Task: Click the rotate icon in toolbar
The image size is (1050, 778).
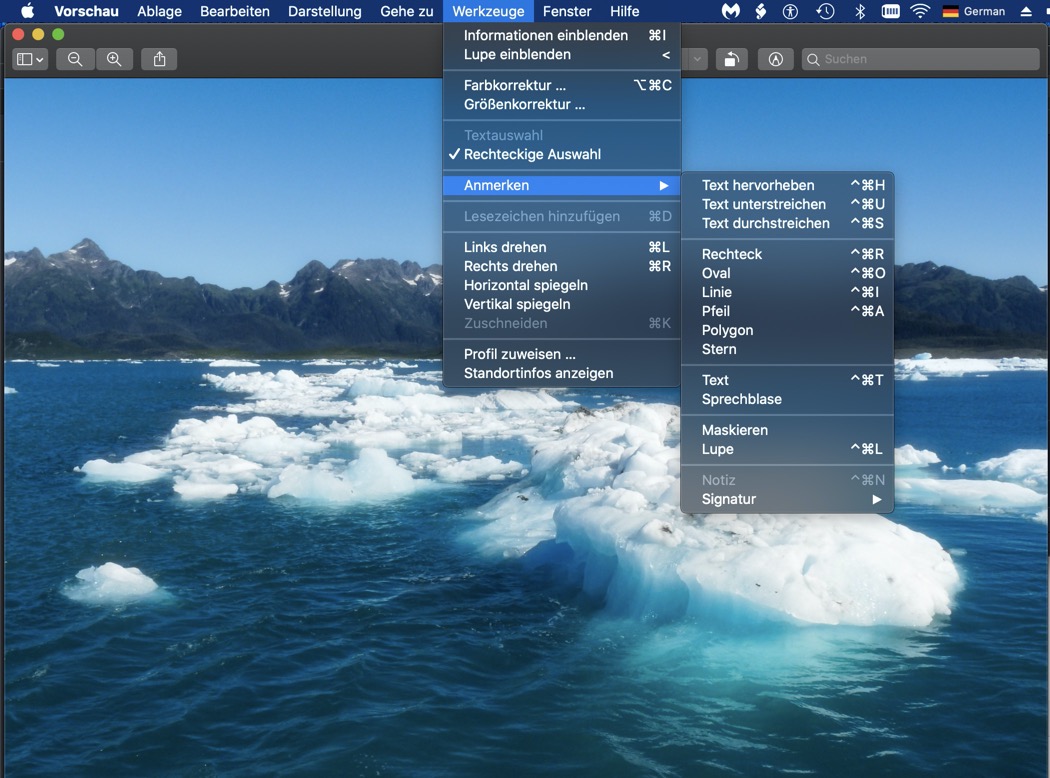Action: tap(731, 60)
